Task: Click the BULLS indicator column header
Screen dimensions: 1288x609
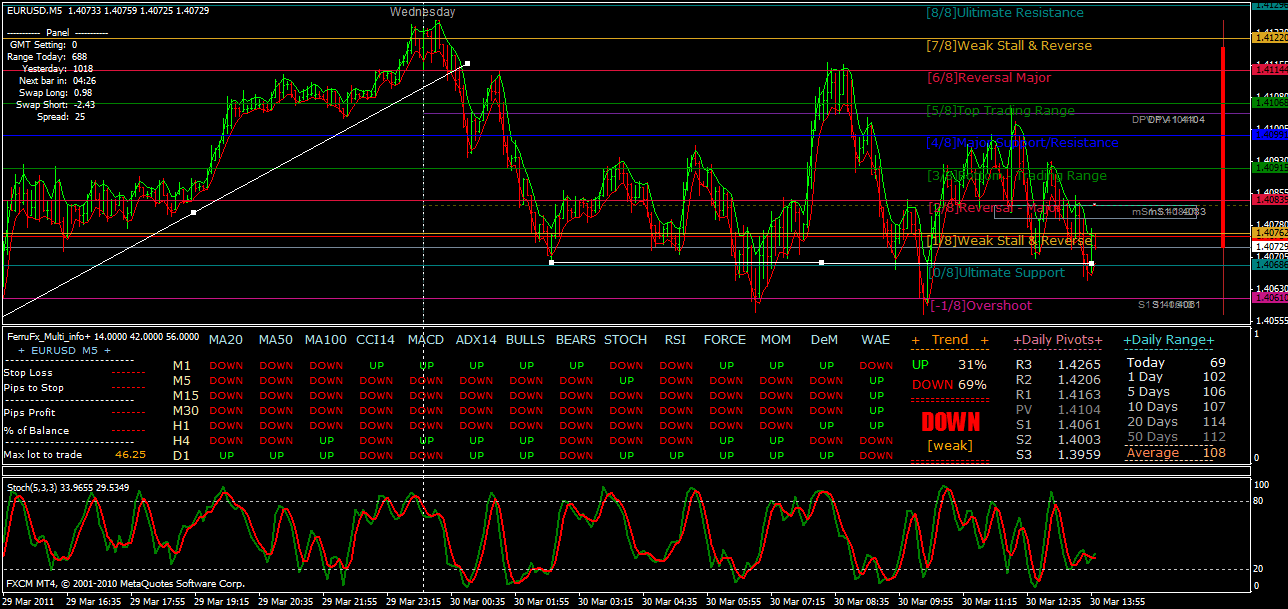Action: click(525, 340)
